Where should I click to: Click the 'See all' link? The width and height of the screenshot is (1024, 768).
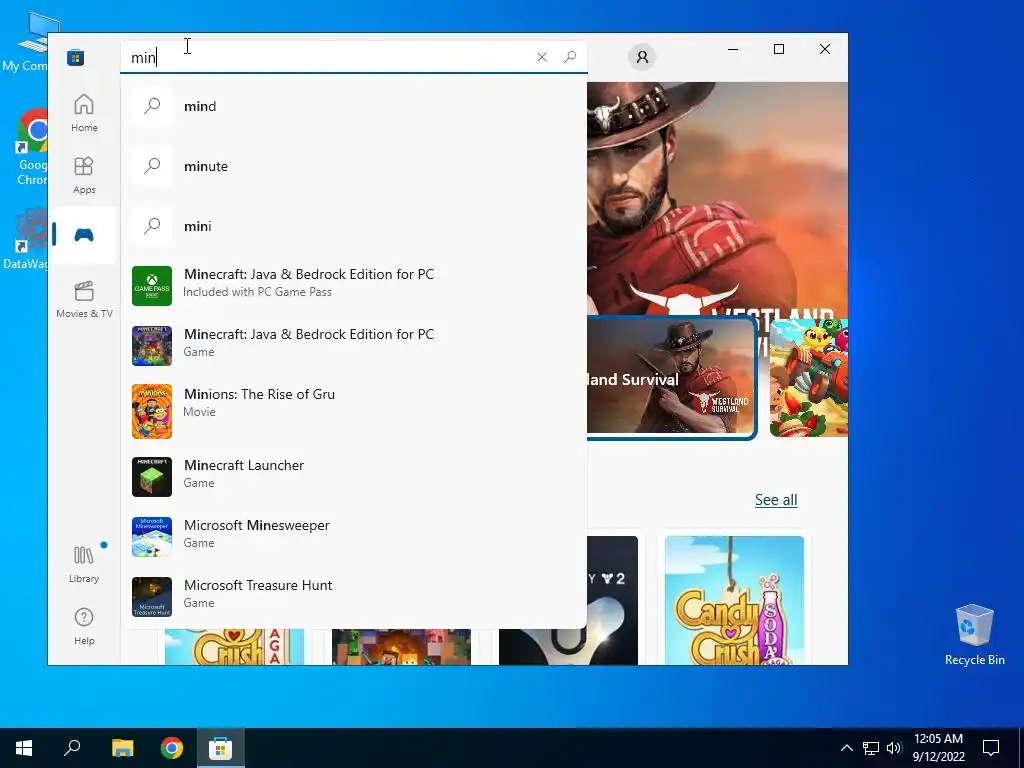coord(776,500)
